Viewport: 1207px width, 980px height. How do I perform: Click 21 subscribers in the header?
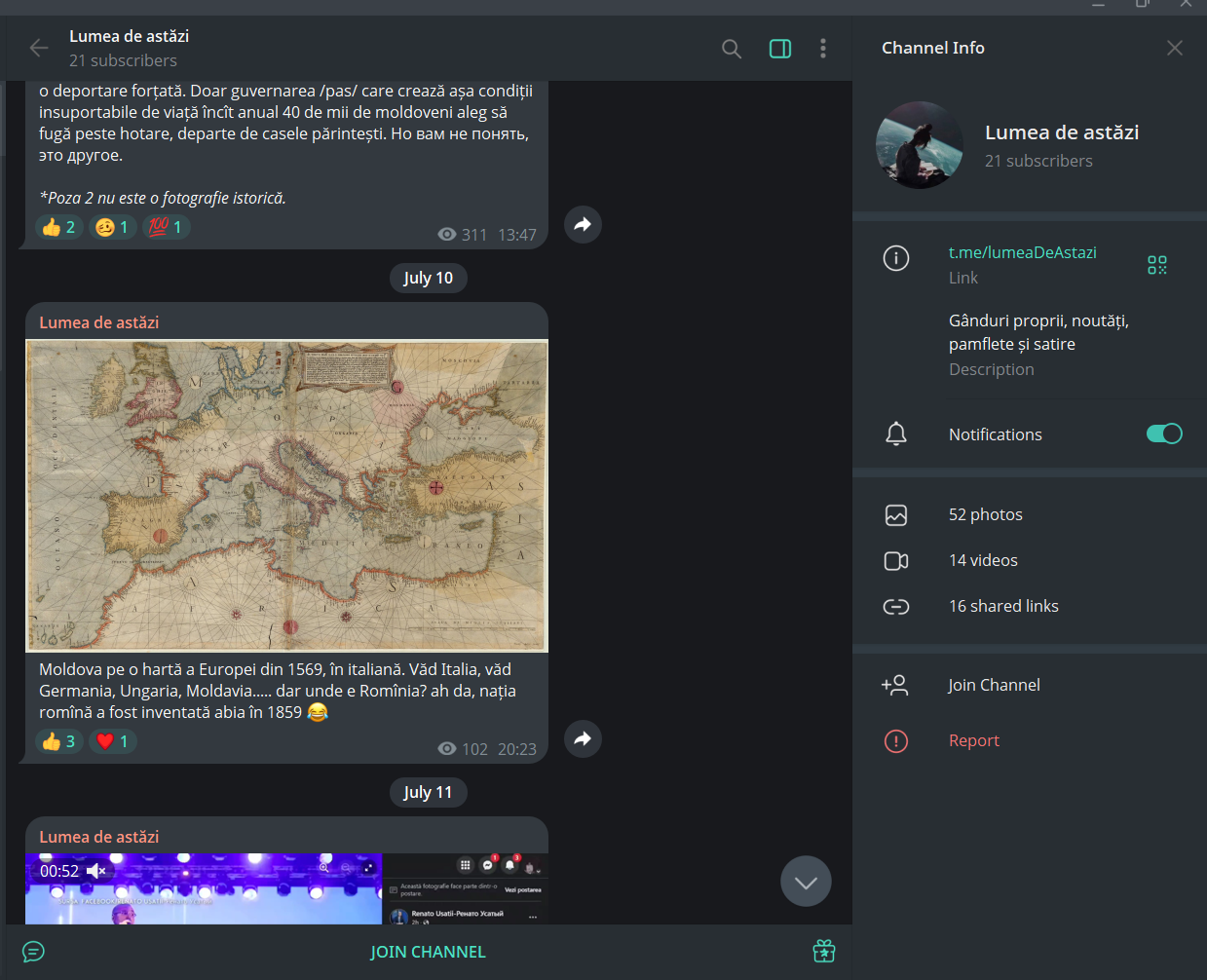tap(123, 60)
